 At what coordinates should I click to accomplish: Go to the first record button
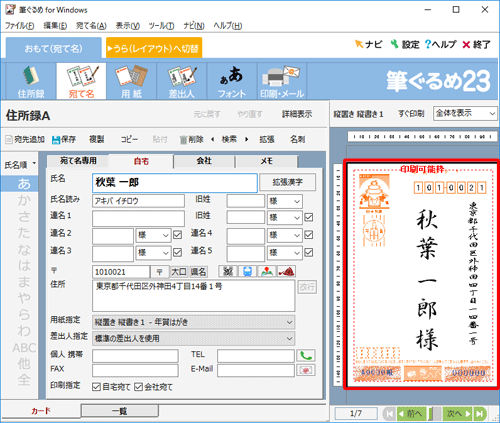pyautogui.click(x=389, y=414)
